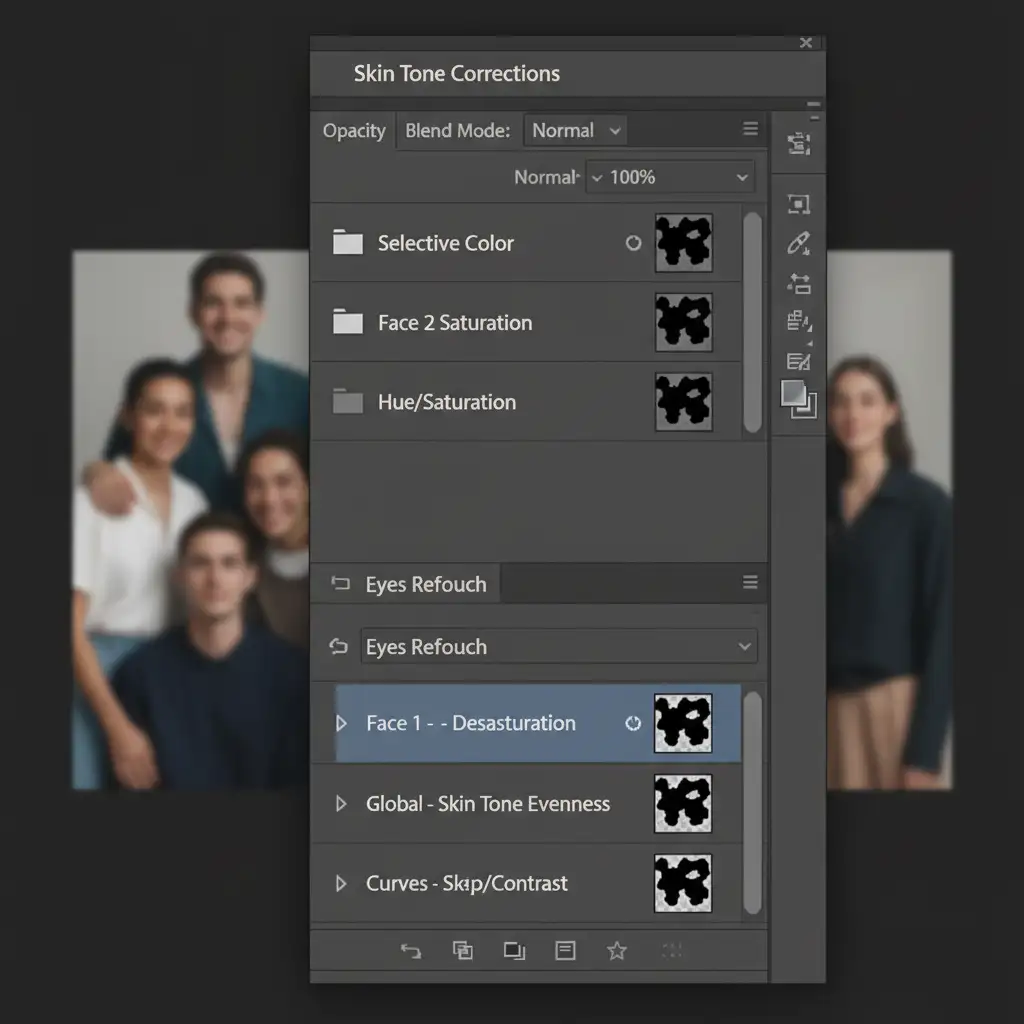Click the eyedropper tool in the side toolbar

coord(798,243)
